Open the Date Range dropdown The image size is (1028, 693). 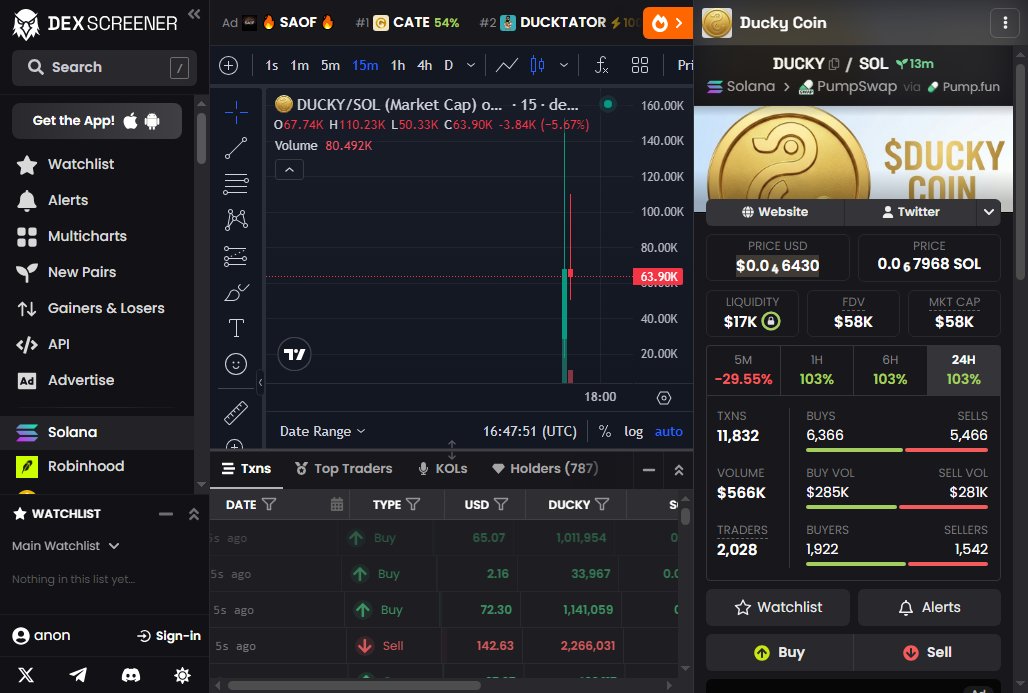pyautogui.click(x=323, y=431)
